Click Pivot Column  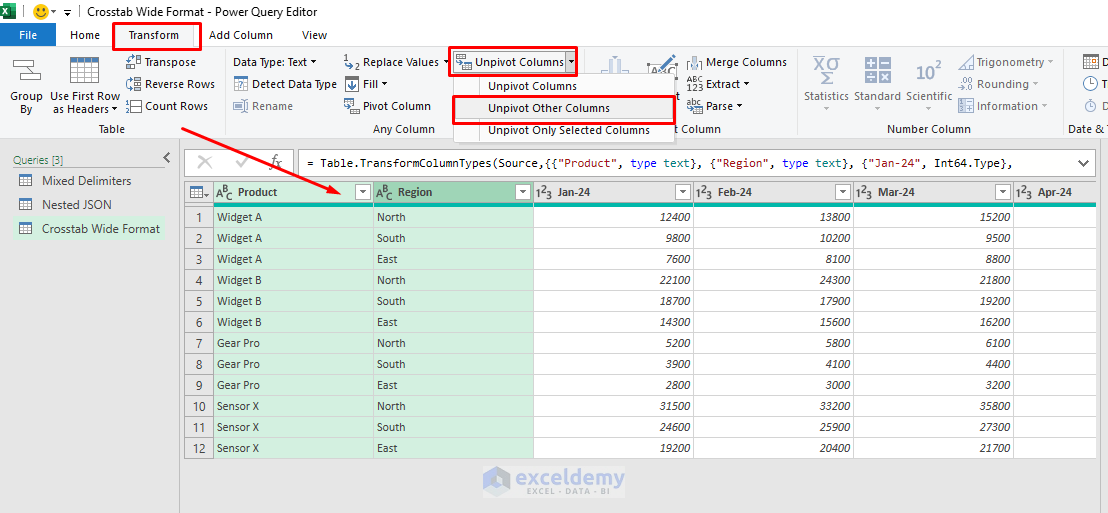[387, 106]
